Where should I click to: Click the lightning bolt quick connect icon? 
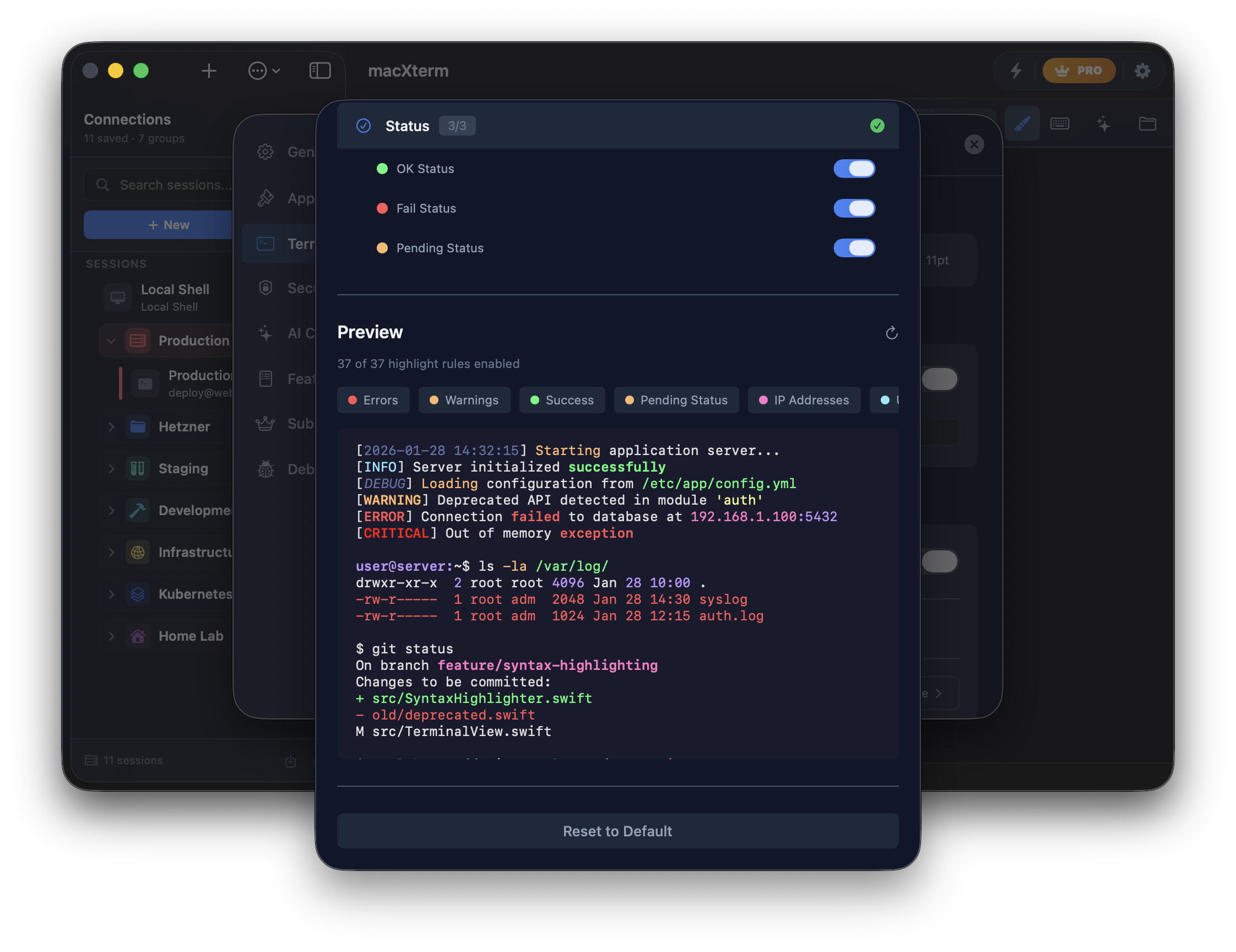click(x=1016, y=71)
